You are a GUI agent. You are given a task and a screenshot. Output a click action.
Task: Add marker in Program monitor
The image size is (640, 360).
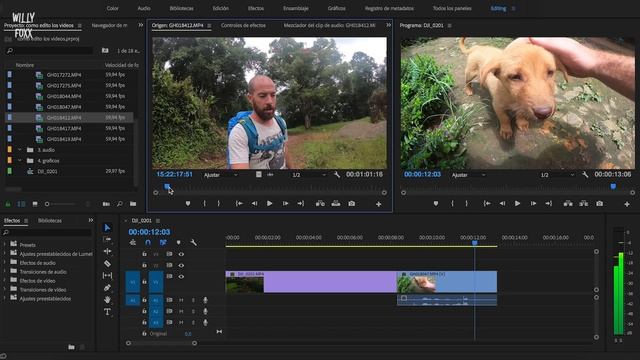point(436,203)
